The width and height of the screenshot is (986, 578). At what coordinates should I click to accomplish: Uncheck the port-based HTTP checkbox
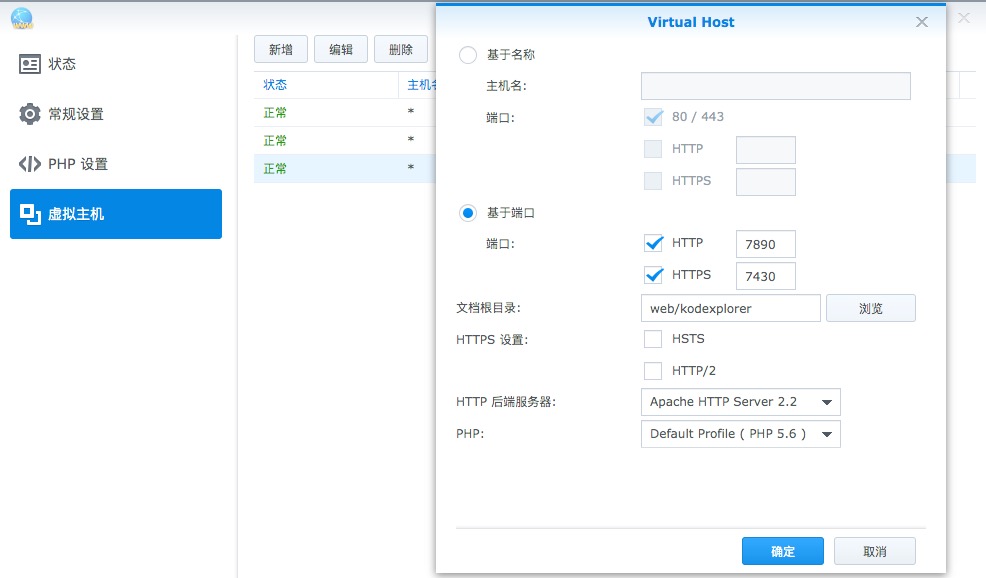pos(653,243)
